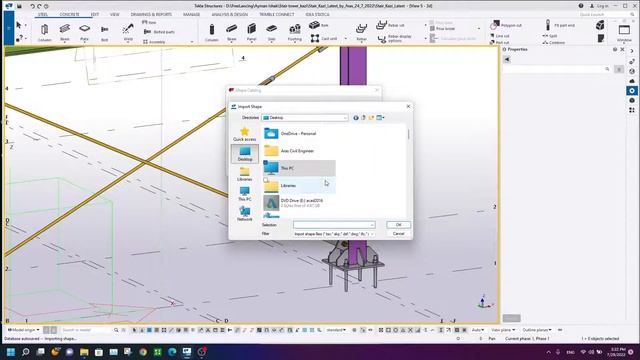Select the Footing tool
This screenshot has height=360, width=640.
point(295,32)
